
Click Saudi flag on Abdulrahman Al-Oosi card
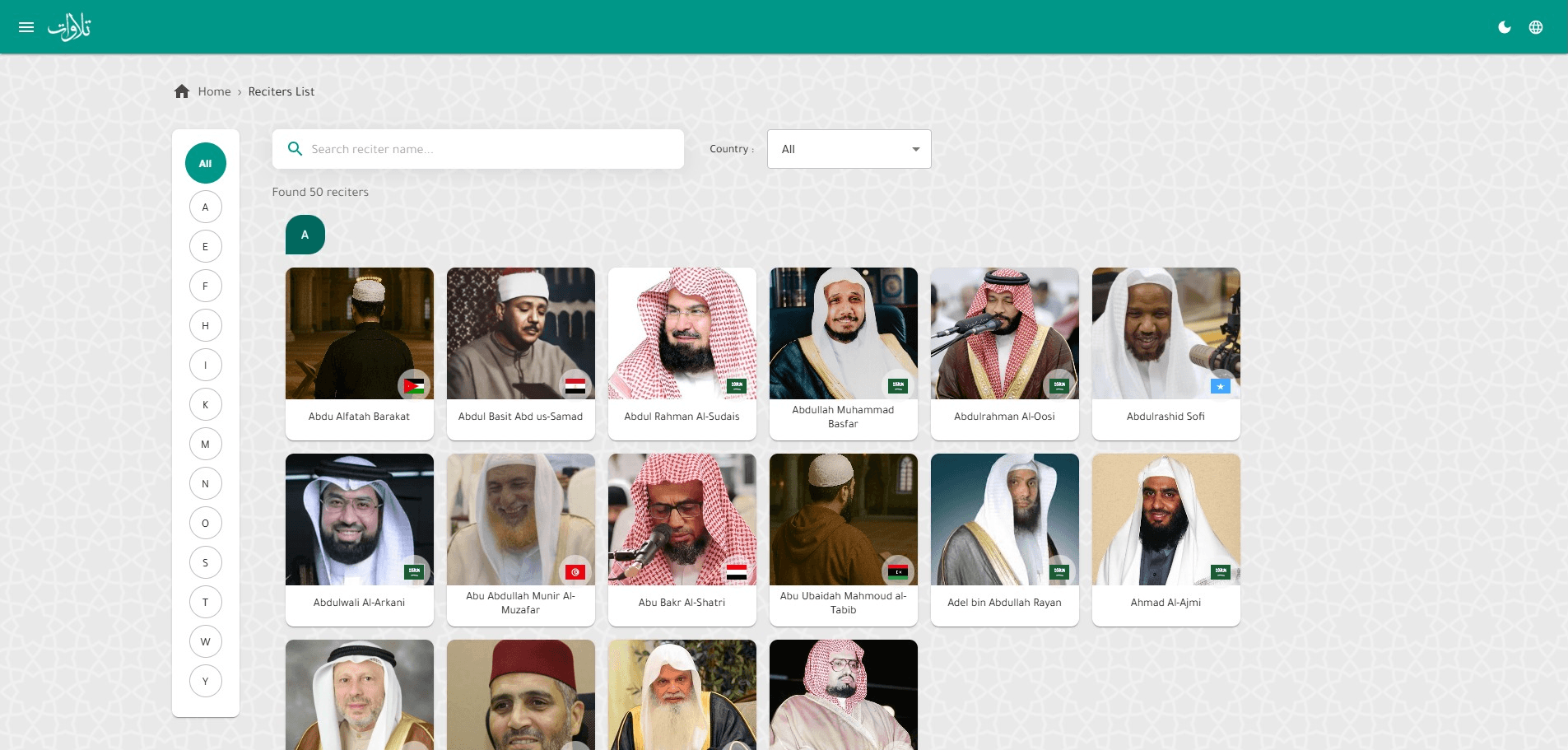tap(1059, 386)
